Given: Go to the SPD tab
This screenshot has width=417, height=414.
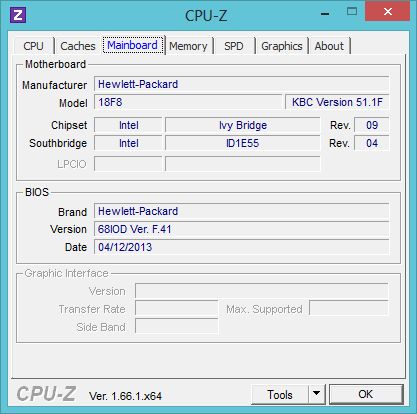Looking at the screenshot, I should click(234, 46).
